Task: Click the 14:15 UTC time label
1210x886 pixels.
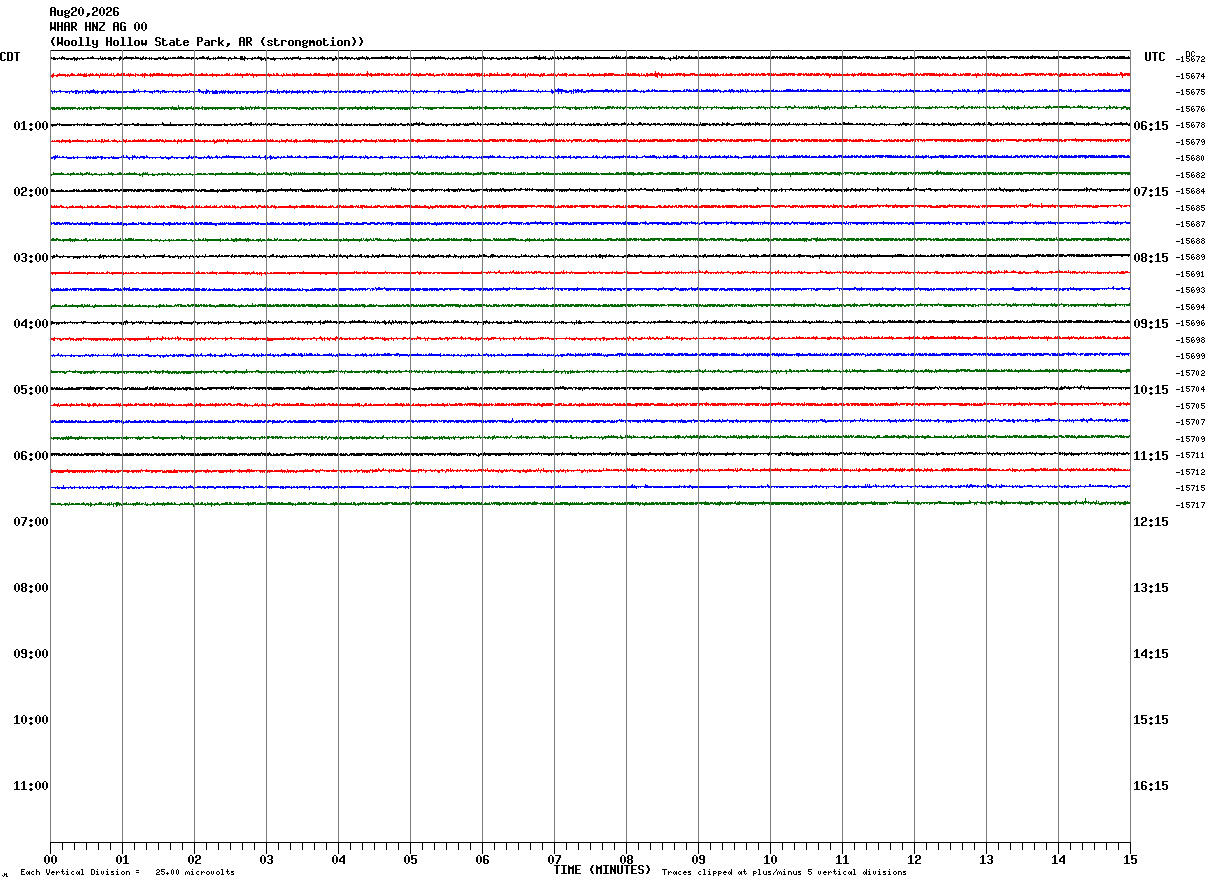Action: (x=1151, y=654)
